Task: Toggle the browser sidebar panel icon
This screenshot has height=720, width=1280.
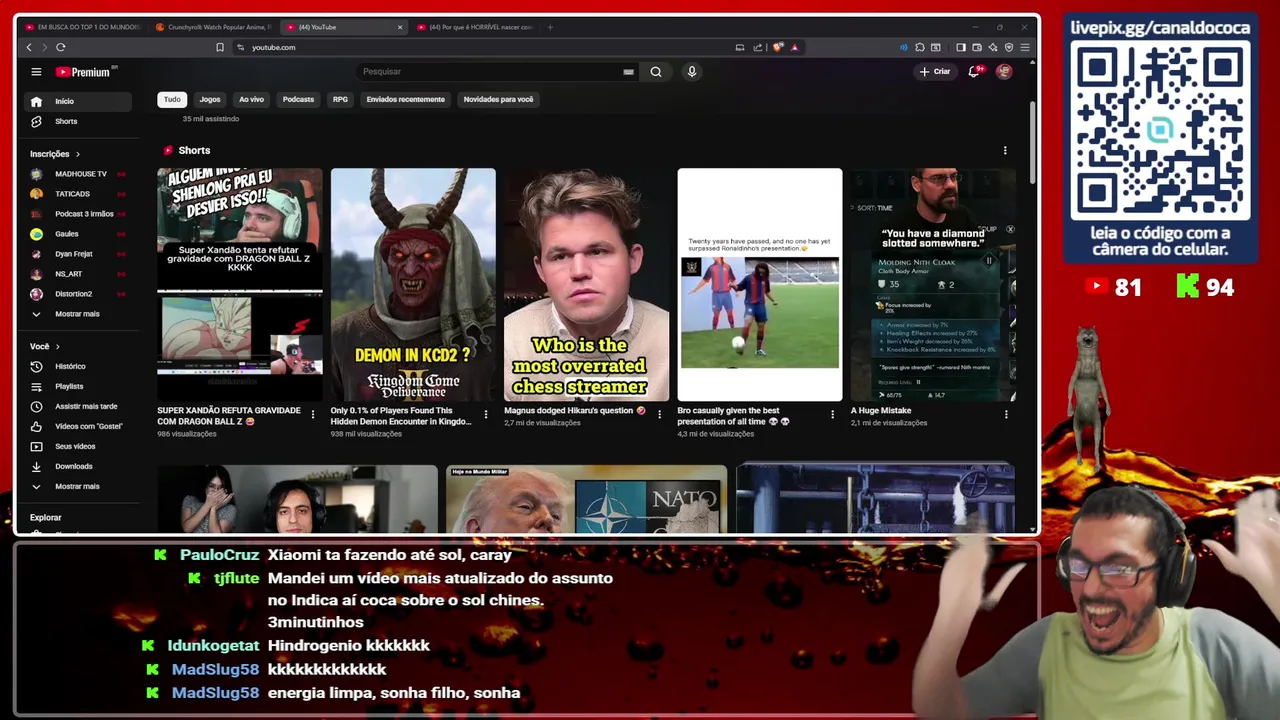Action: click(x=961, y=47)
